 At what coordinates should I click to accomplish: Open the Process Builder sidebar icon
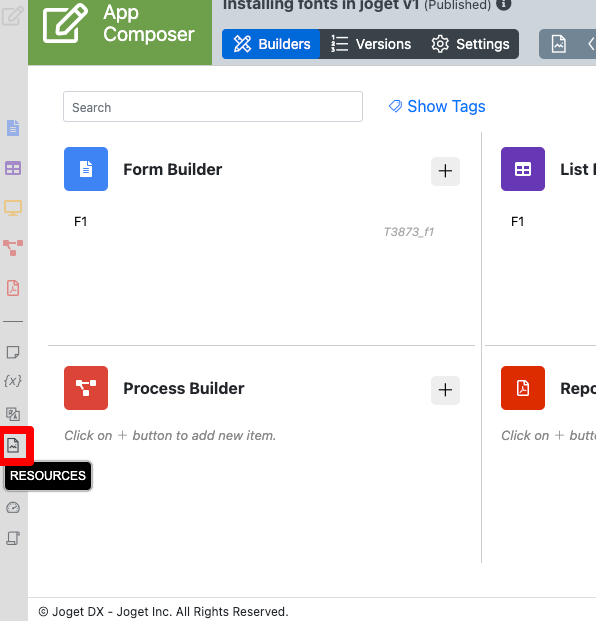(x=13, y=248)
